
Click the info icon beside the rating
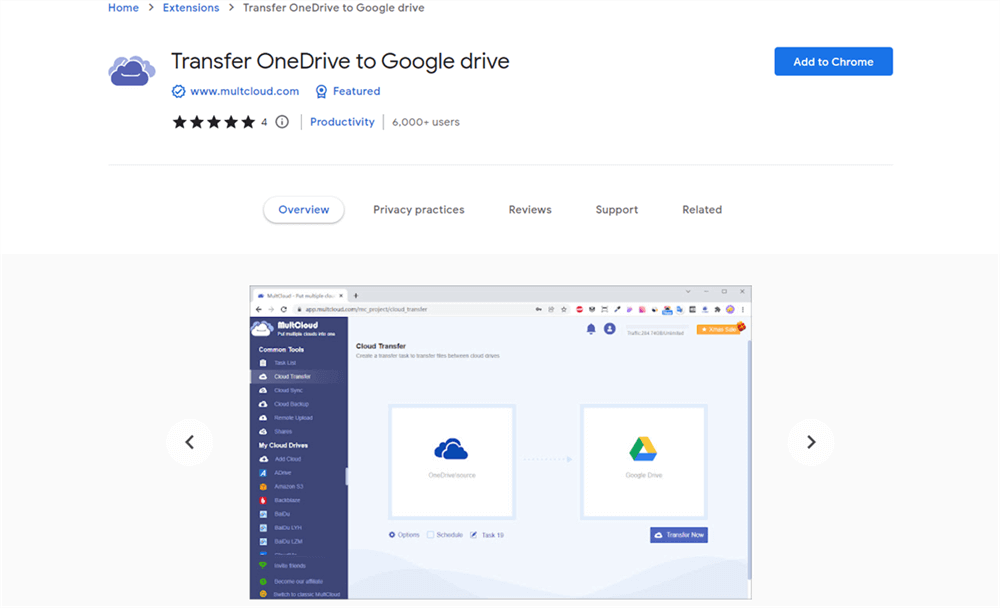coord(281,121)
